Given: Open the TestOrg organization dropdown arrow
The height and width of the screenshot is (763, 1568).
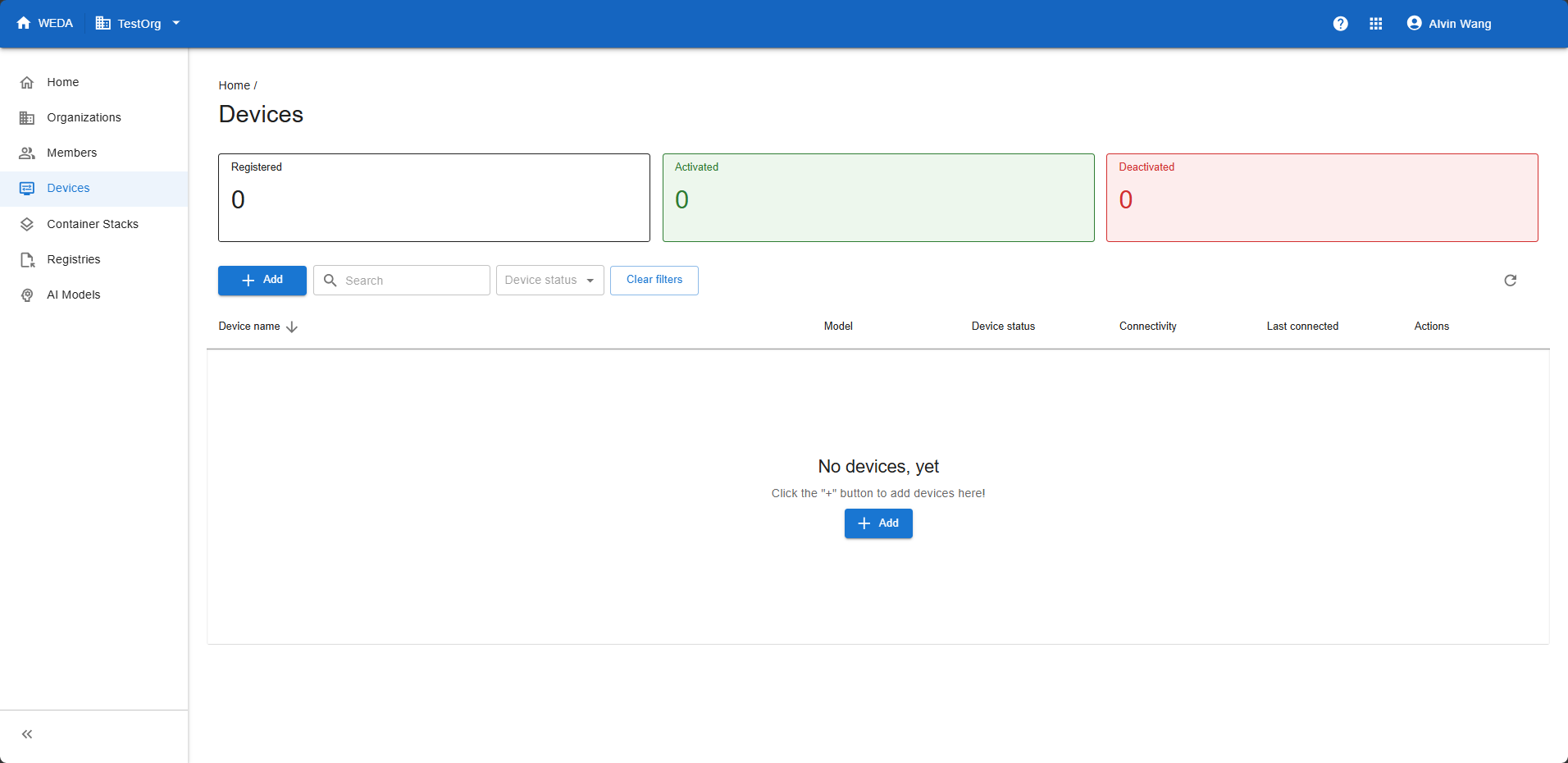Looking at the screenshot, I should tap(175, 23).
